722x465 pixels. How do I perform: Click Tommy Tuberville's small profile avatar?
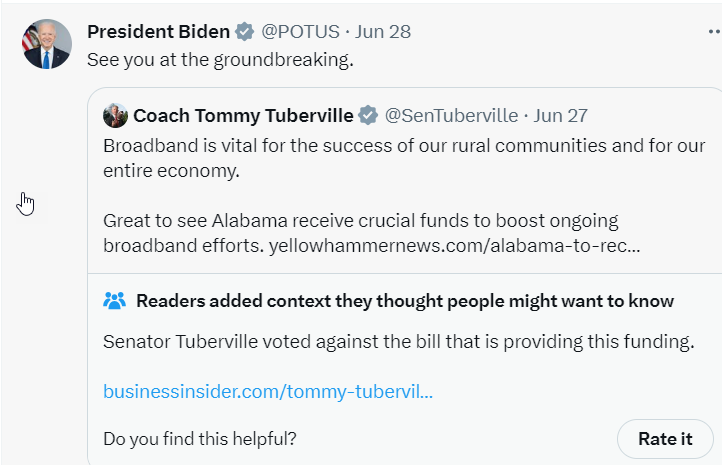click(x=115, y=115)
